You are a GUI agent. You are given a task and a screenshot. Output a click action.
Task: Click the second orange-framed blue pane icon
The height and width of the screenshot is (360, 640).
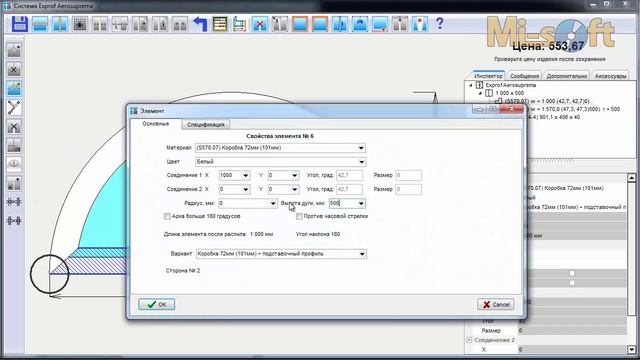(x=320, y=24)
